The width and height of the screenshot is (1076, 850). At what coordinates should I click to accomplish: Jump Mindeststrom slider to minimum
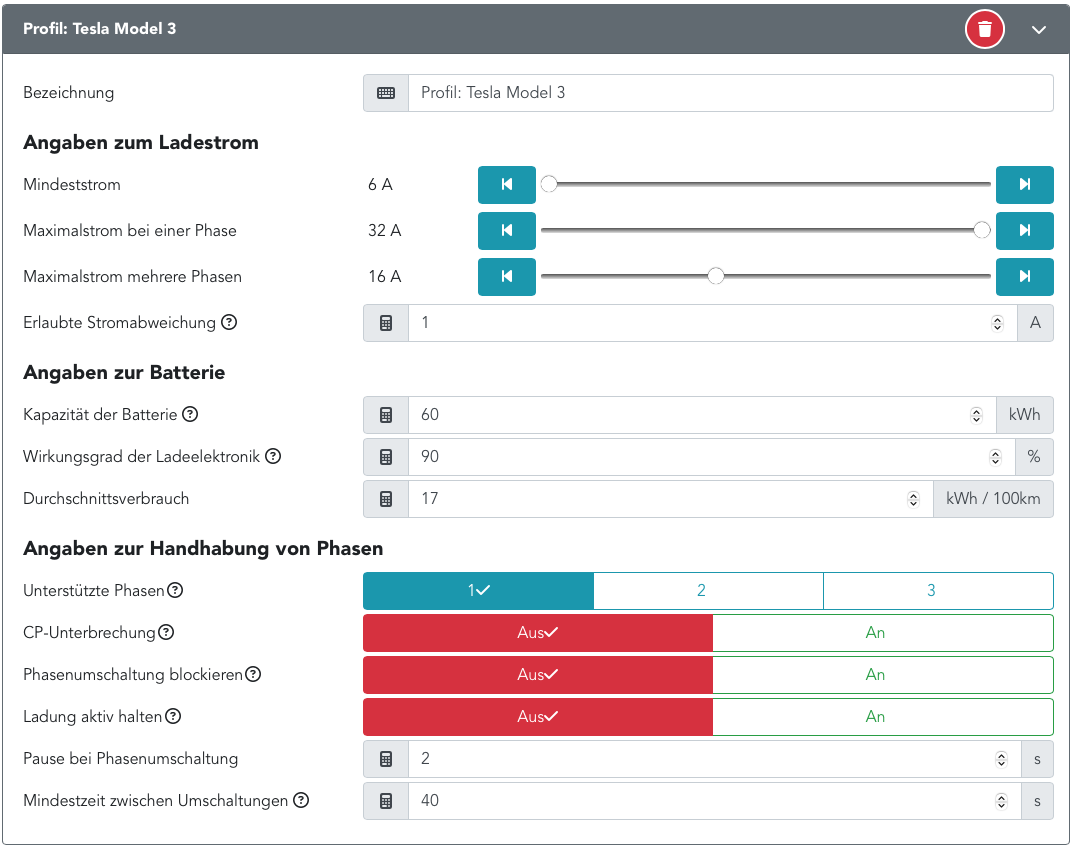506,185
